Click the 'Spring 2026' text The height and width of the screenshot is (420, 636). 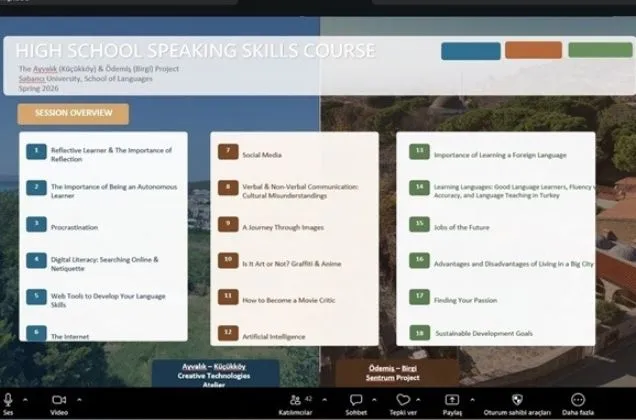click(39, 88)
